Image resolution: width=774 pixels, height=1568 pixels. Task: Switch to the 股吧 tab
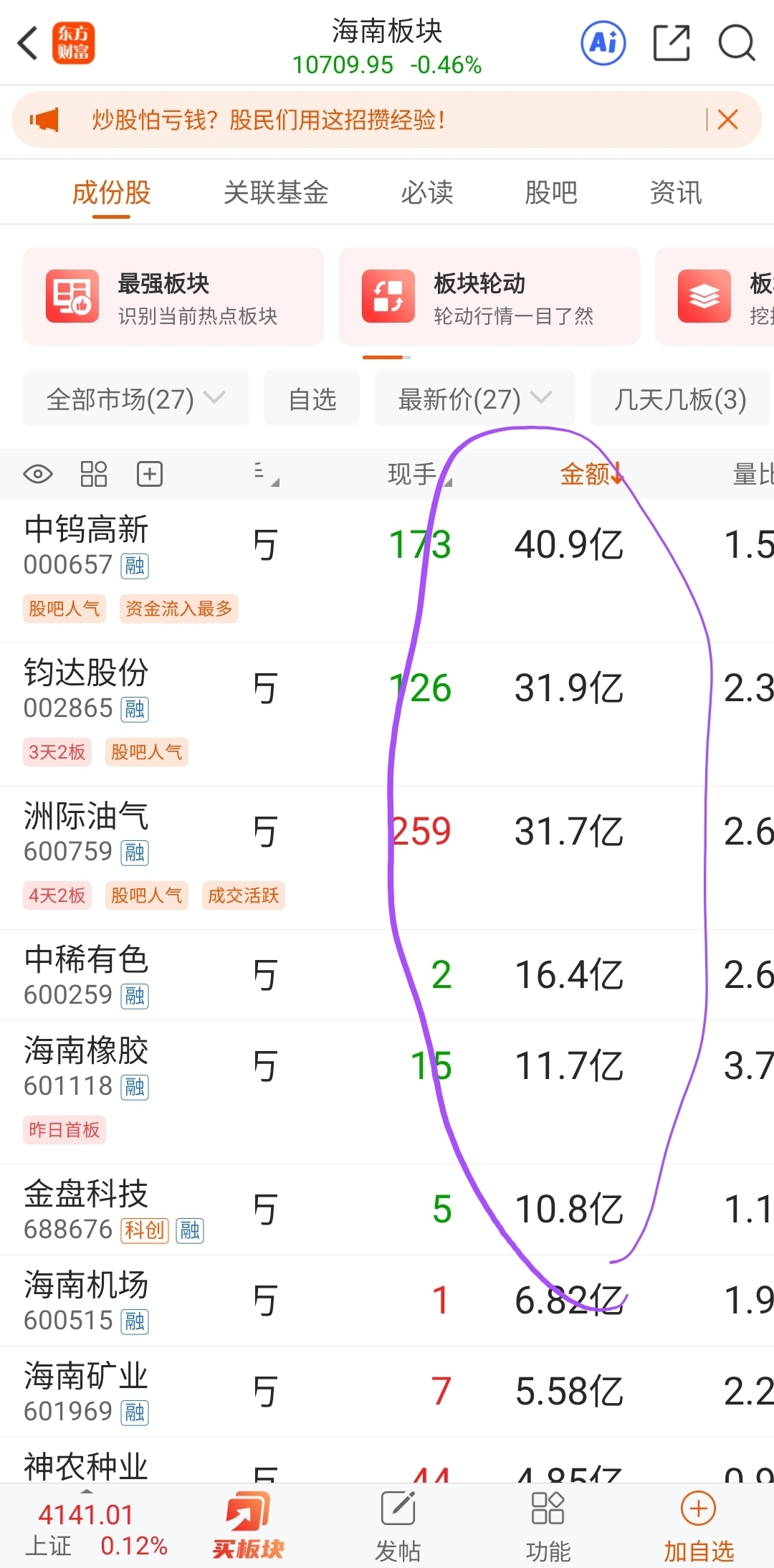click(x=551, y=192)
